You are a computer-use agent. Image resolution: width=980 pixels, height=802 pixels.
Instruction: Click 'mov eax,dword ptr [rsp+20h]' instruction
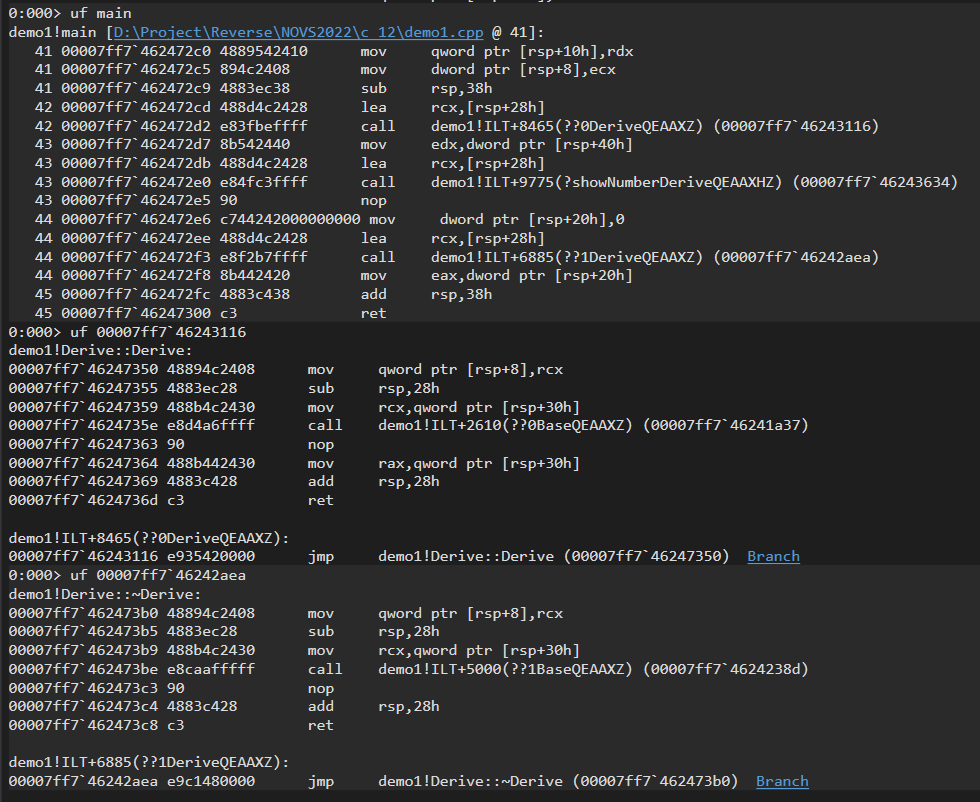[x=497, y=276]
